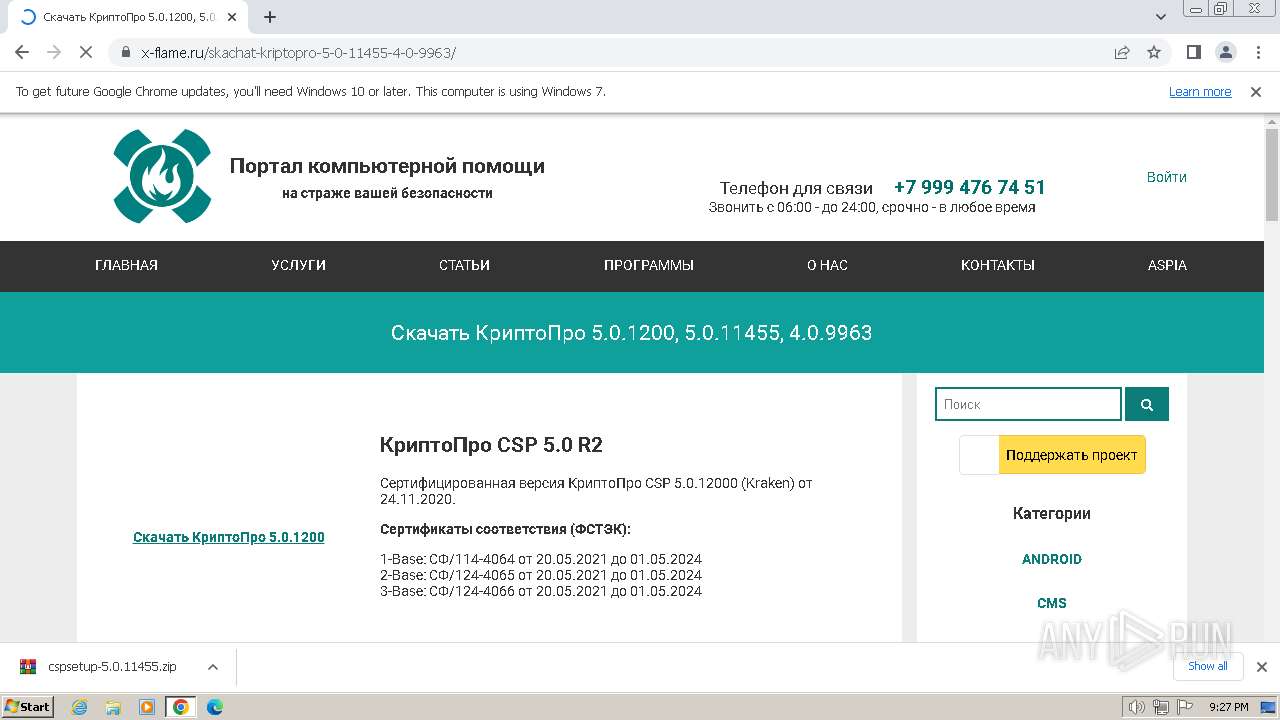Open File Explorer in taskbar
The image size is (1280, 720).
[x=113, y=707]
